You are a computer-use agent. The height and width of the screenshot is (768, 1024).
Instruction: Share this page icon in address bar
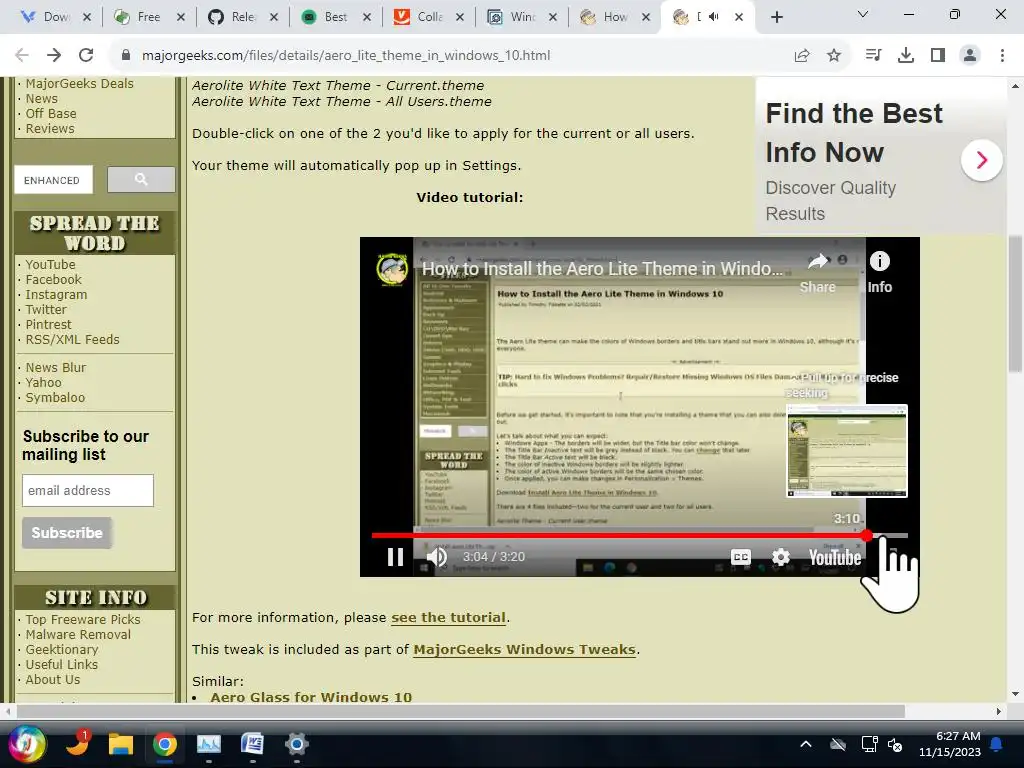(802, 56)
